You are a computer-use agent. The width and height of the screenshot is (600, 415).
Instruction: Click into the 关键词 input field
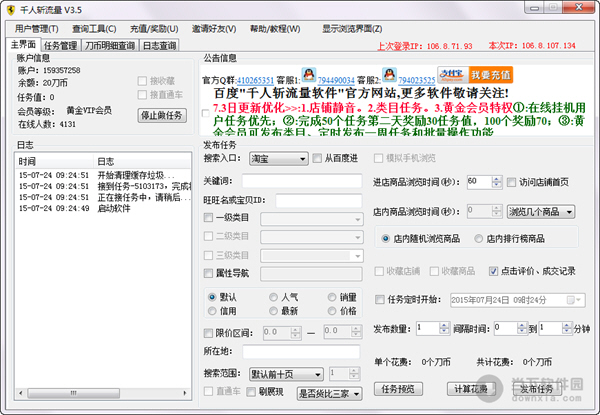tap(302, 181)
